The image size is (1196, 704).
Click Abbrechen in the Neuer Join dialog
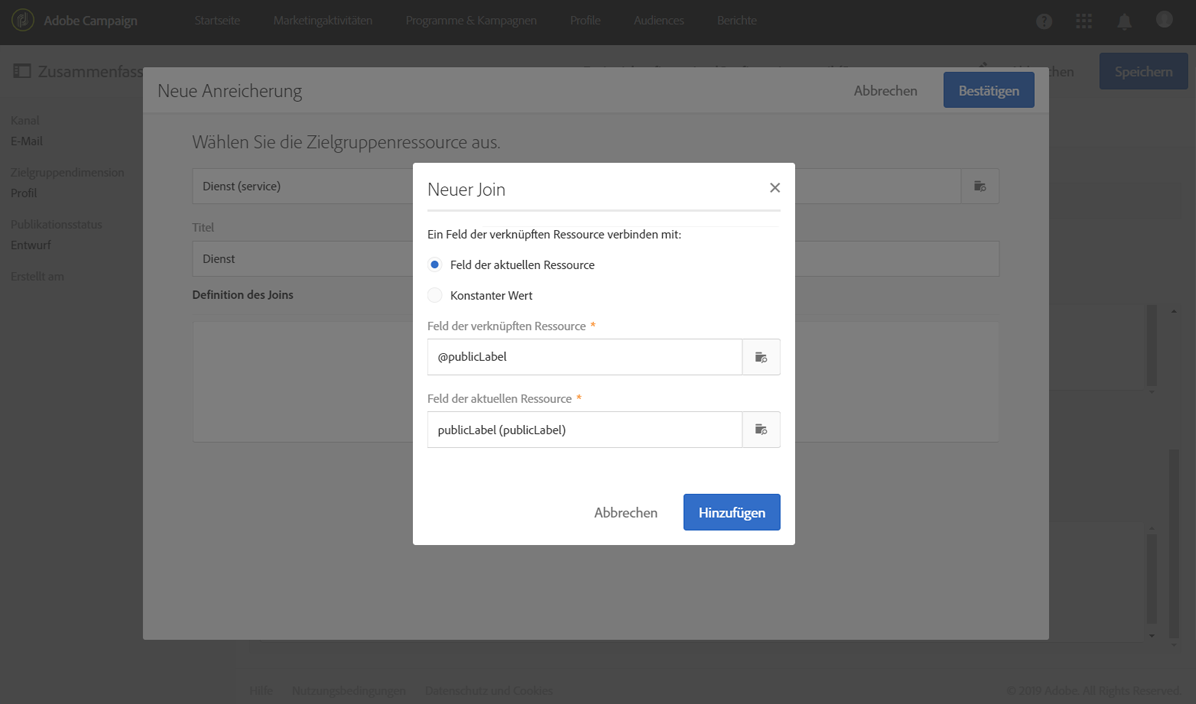[626, 512]
